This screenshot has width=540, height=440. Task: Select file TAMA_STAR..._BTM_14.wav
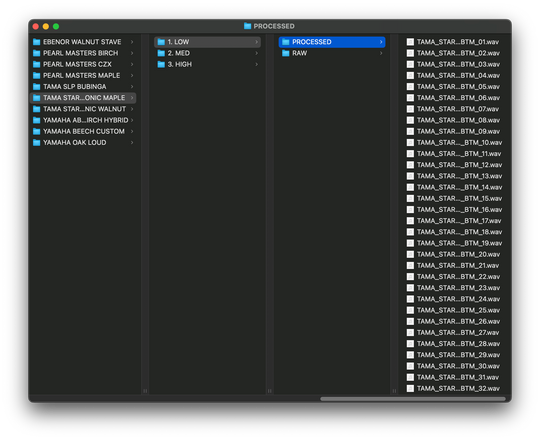pyautogui.click(x=459, y=187)
